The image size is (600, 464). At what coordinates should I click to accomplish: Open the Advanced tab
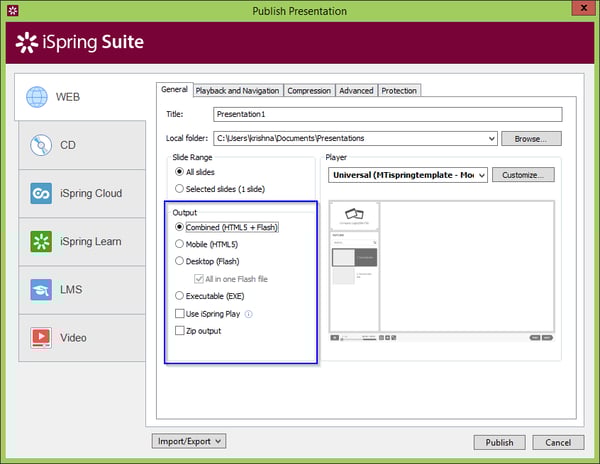click(x=356, y=91)
